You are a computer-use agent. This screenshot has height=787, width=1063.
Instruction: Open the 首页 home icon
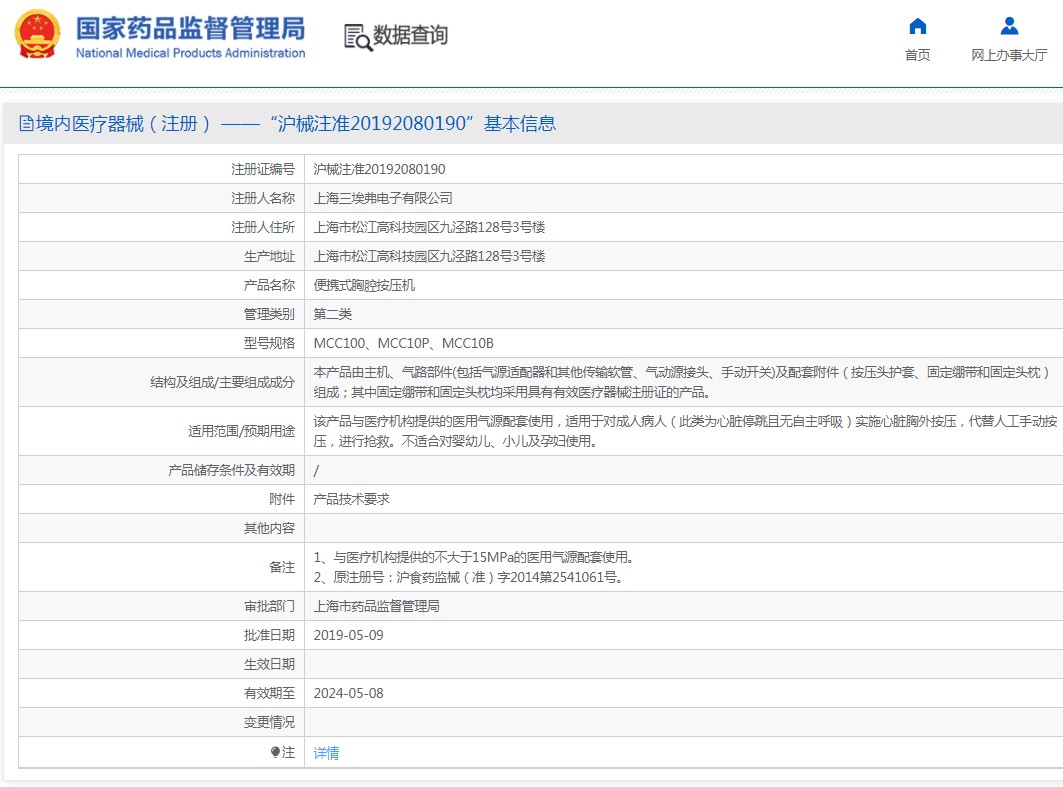tap(917, 26)
